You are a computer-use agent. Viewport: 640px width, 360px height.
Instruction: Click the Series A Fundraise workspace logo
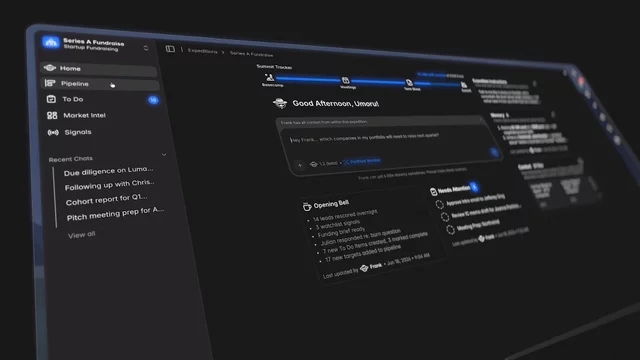[x=51, y=42]
